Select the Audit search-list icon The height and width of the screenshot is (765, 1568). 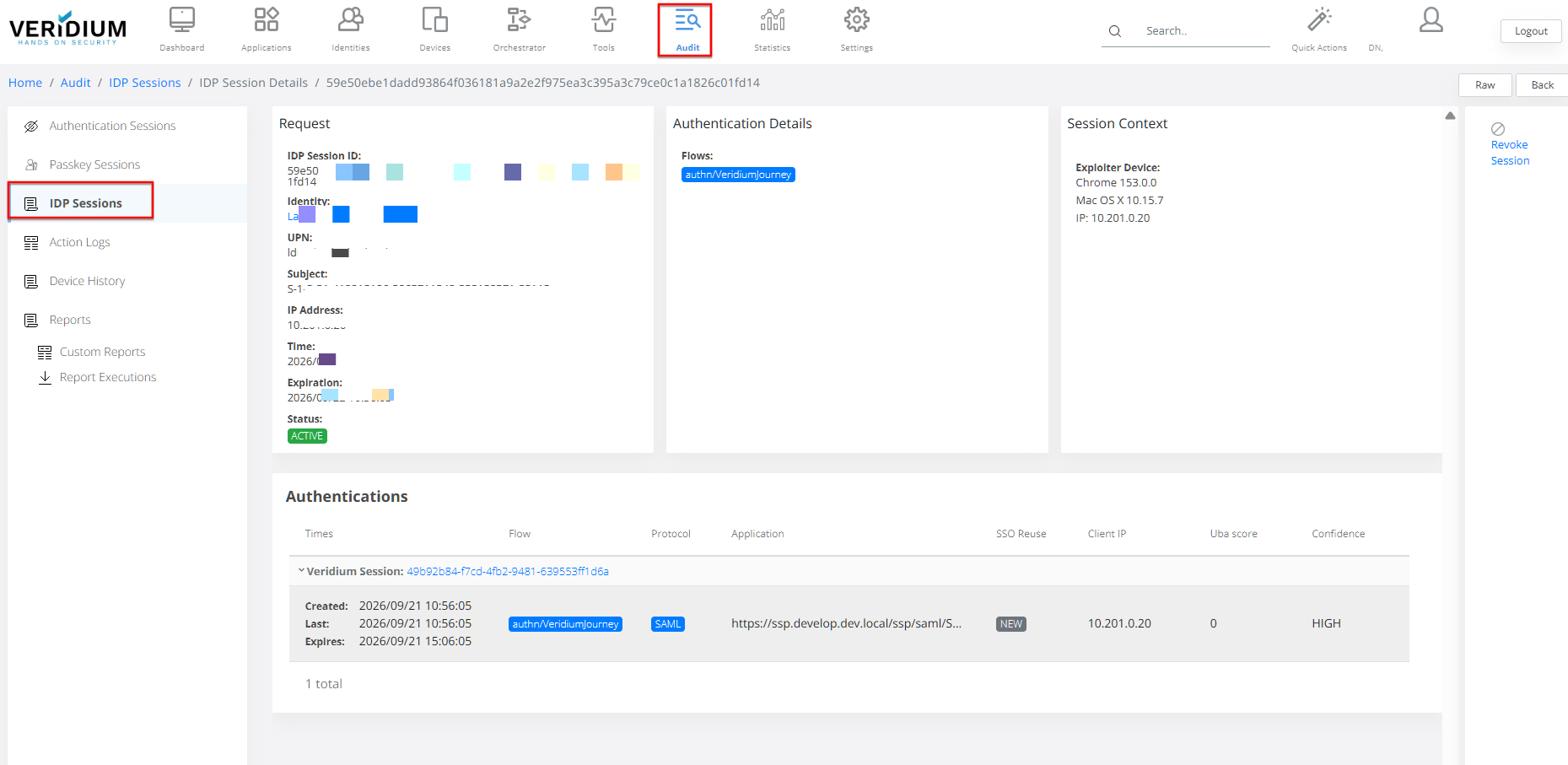(x=688, y=19)
